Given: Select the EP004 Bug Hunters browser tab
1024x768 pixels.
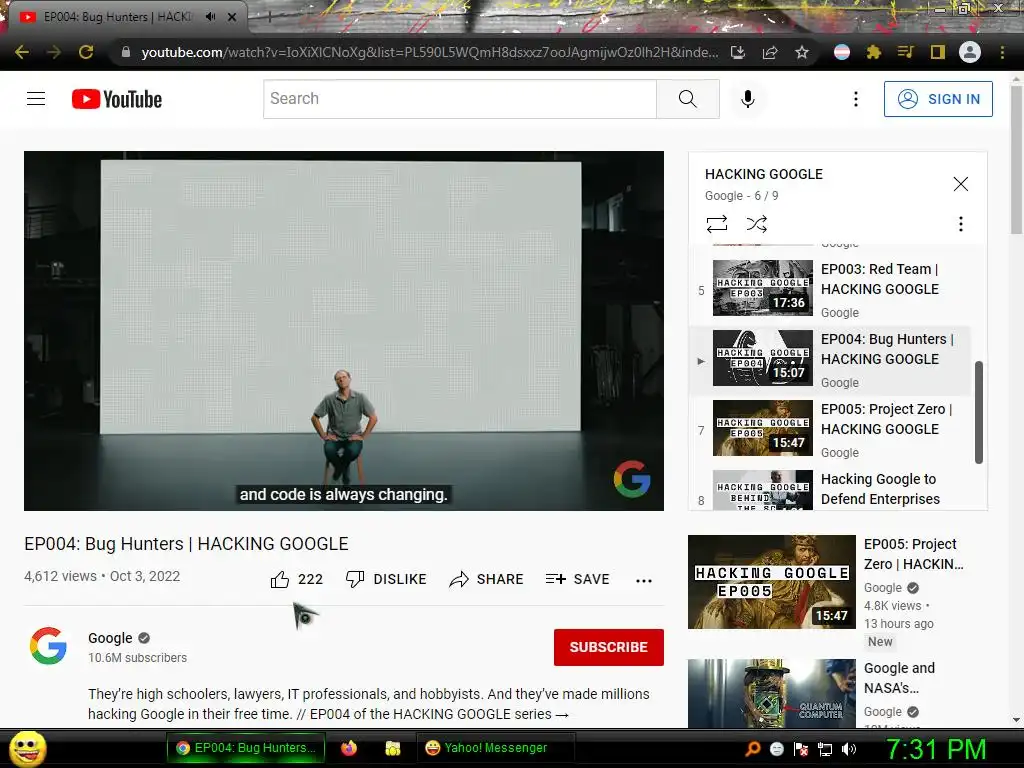Looking at the screenshot, I should 118,17.
